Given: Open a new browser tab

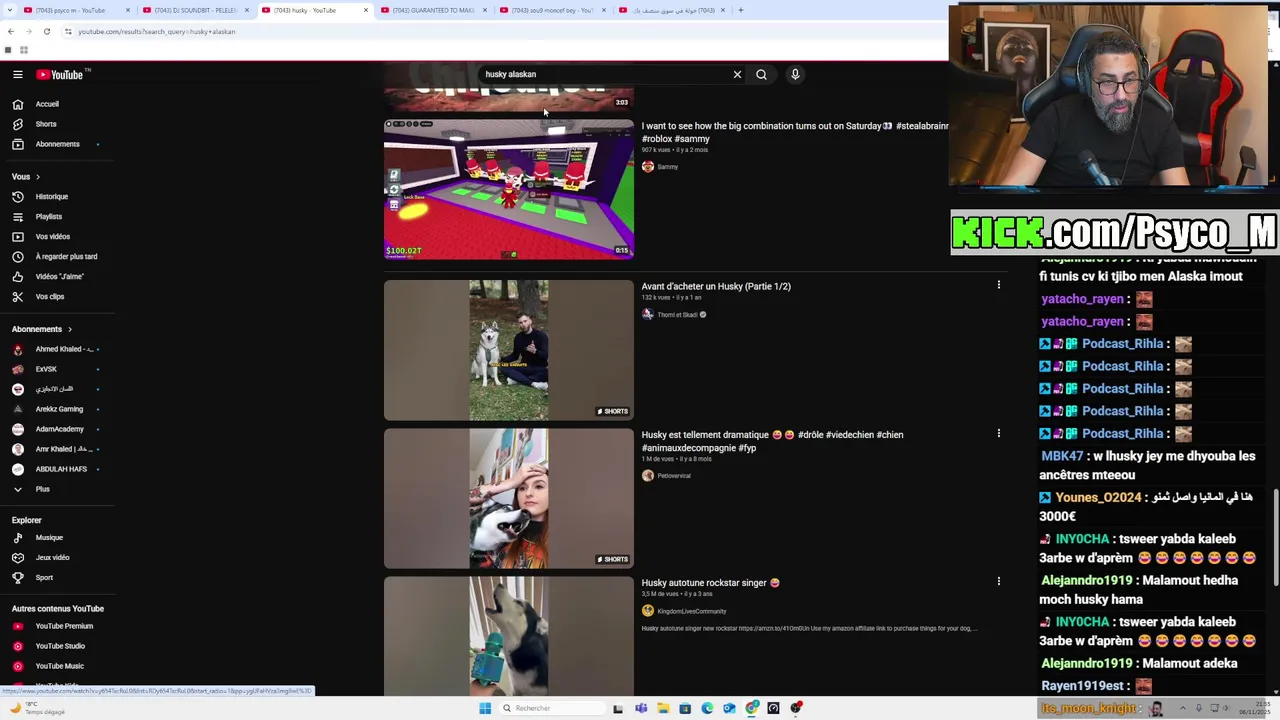Looking at the screenshot, I should 741,10.
